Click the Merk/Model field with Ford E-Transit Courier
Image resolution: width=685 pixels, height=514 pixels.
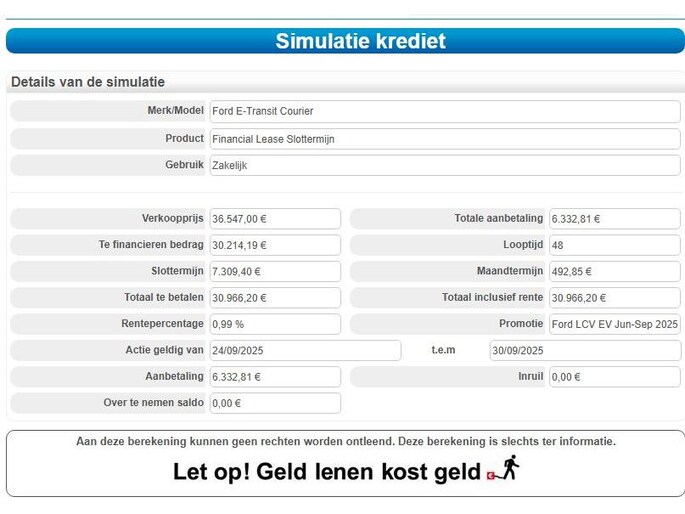[444, 111]
